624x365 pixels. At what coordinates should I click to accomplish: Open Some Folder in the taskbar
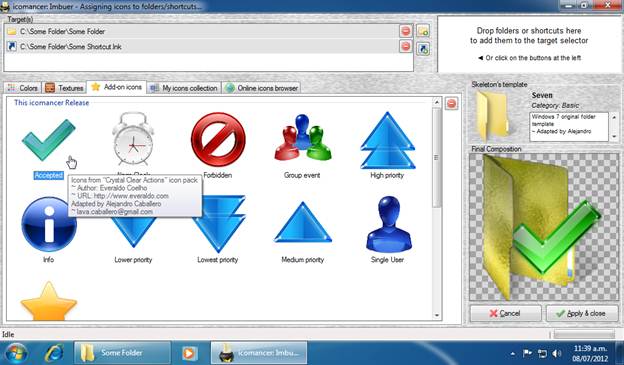click(122, 353)
